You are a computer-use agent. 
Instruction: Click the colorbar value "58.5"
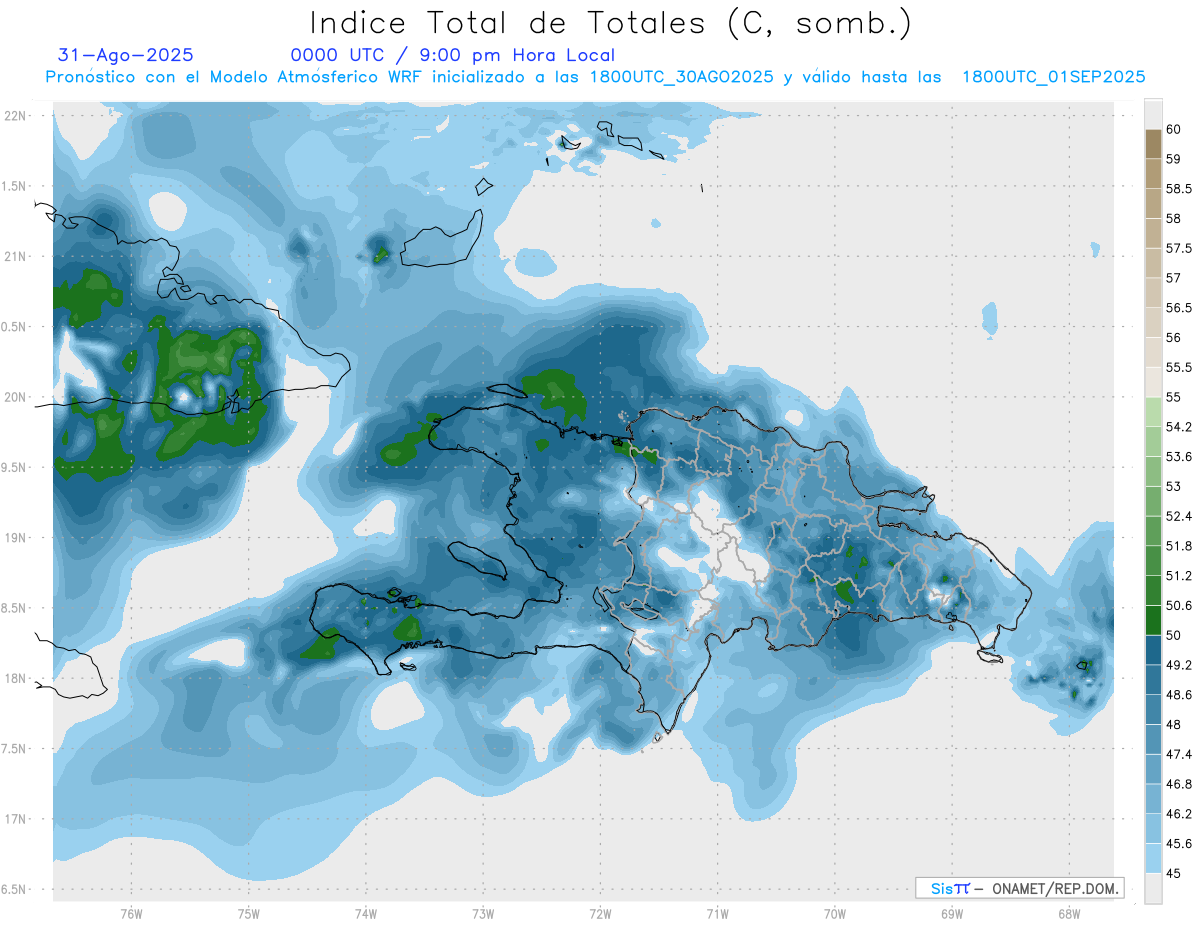(x=1180, y=189)
